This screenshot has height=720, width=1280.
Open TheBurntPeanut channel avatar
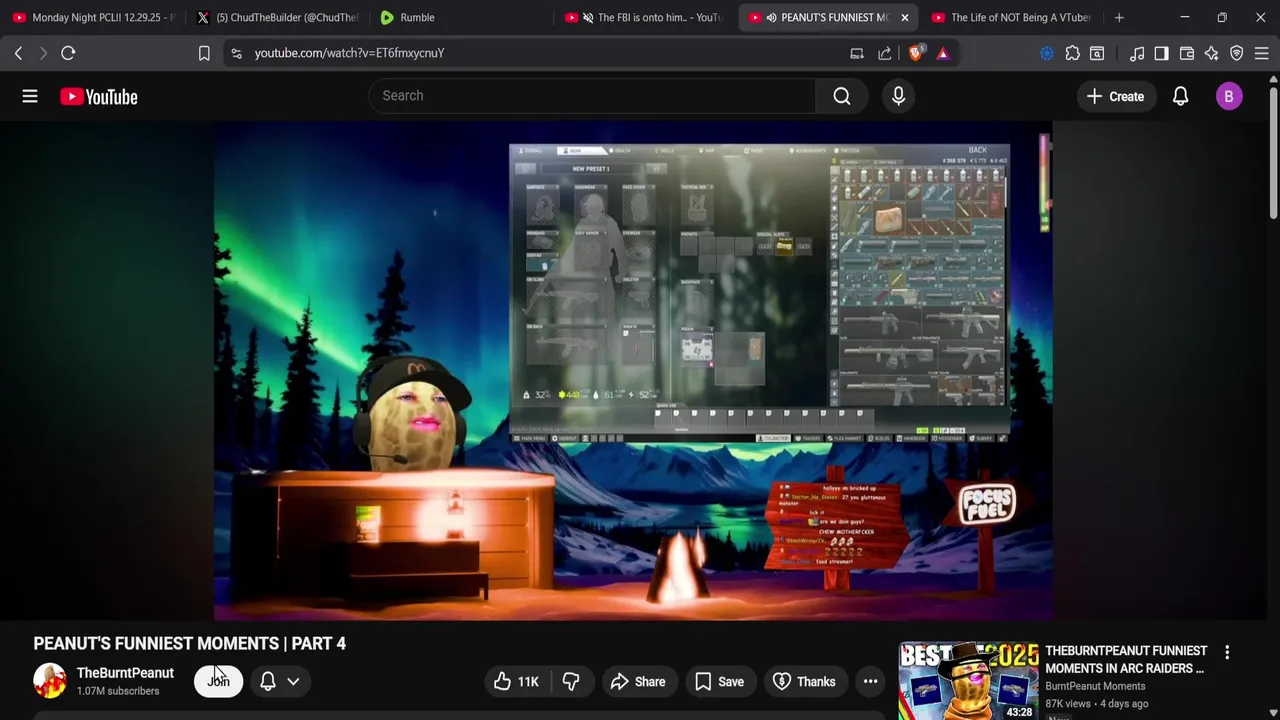pos(49,681)
